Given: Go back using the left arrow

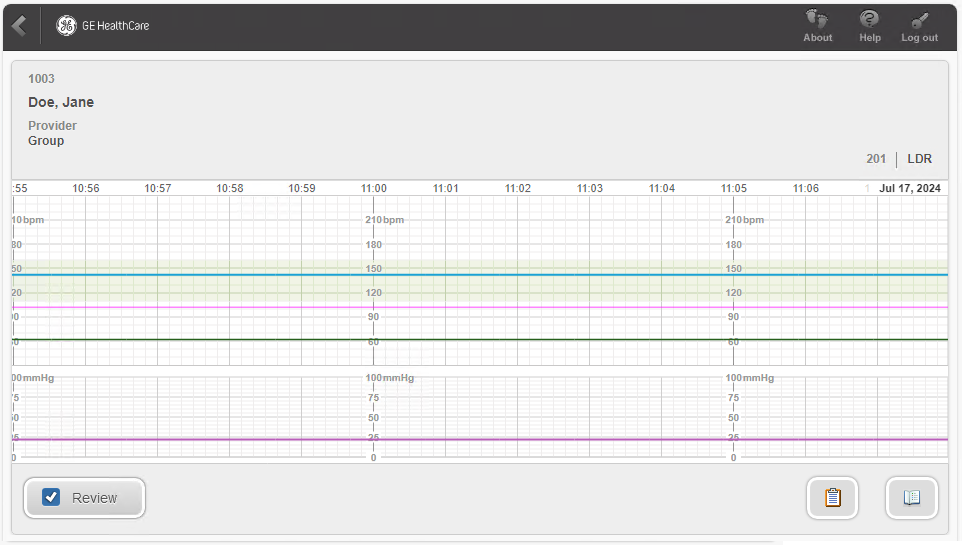Looking at the screenshot, I should click(19, 26).
